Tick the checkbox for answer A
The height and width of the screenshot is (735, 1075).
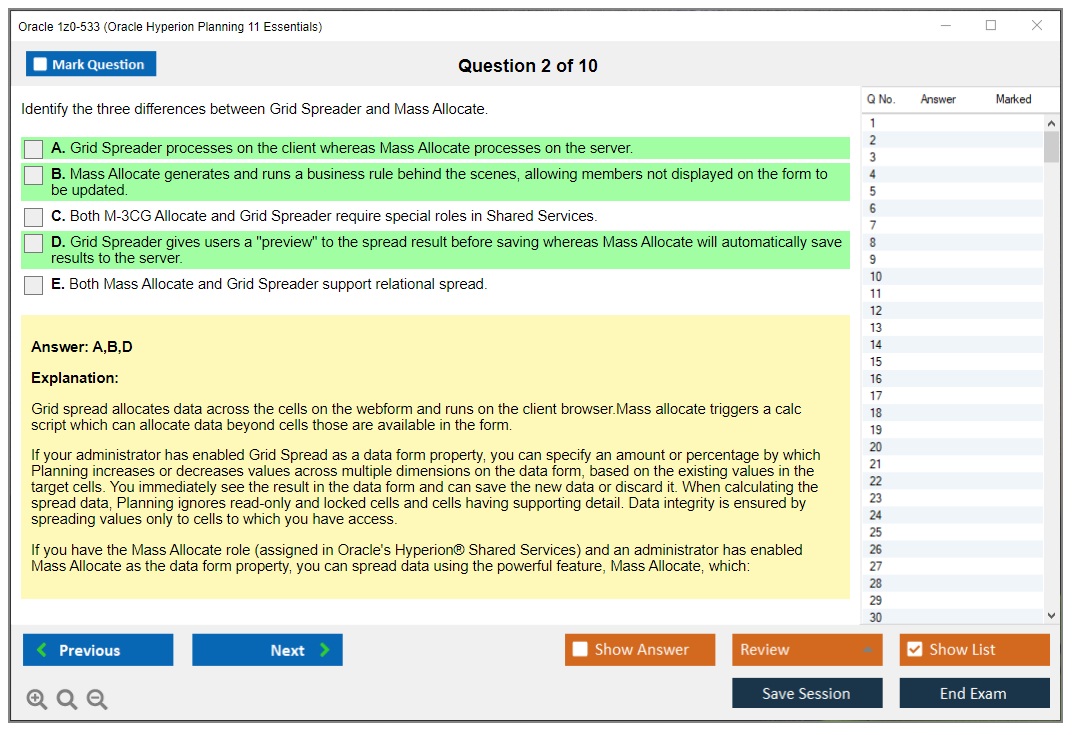tap(34, 149)
